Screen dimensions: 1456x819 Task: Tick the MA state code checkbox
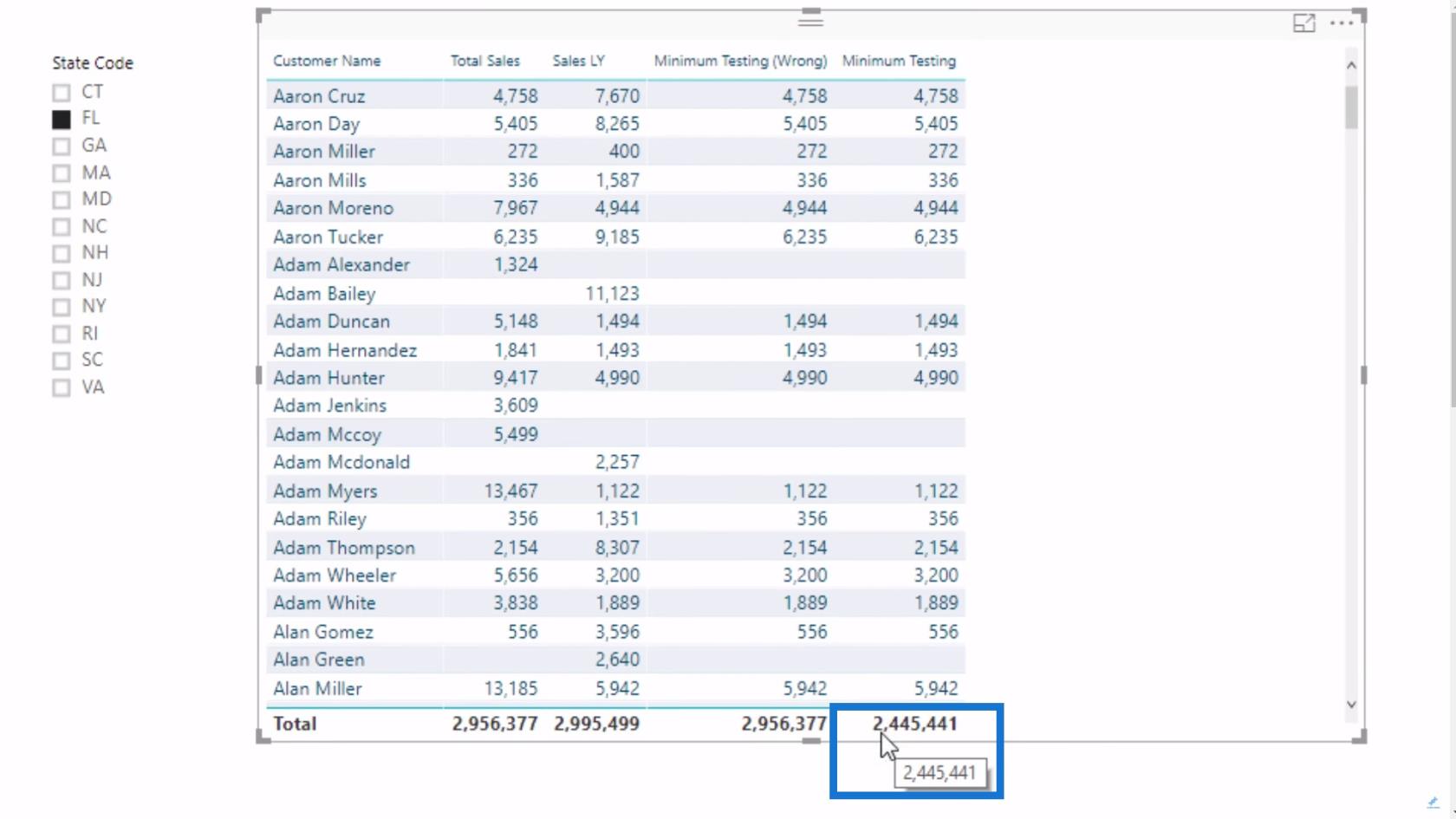pos(61,173)
